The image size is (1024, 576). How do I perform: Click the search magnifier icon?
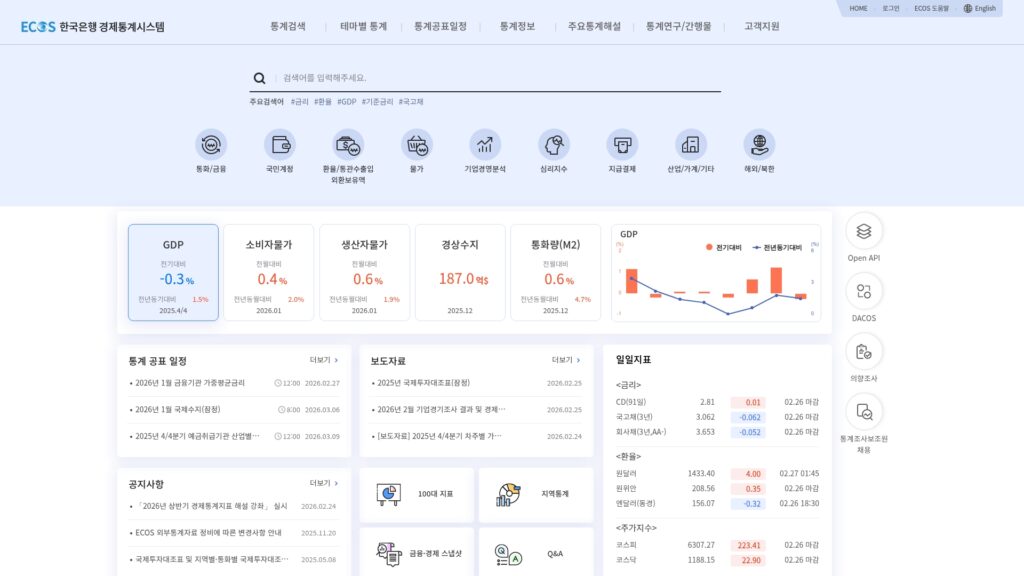pos(258,77)
